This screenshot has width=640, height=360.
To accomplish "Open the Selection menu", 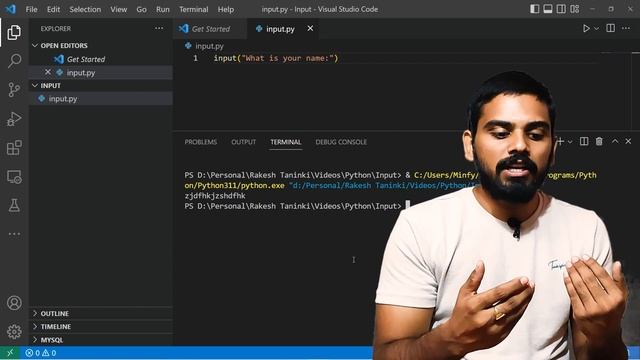I will pyautogui.click(x=85, y=9).
